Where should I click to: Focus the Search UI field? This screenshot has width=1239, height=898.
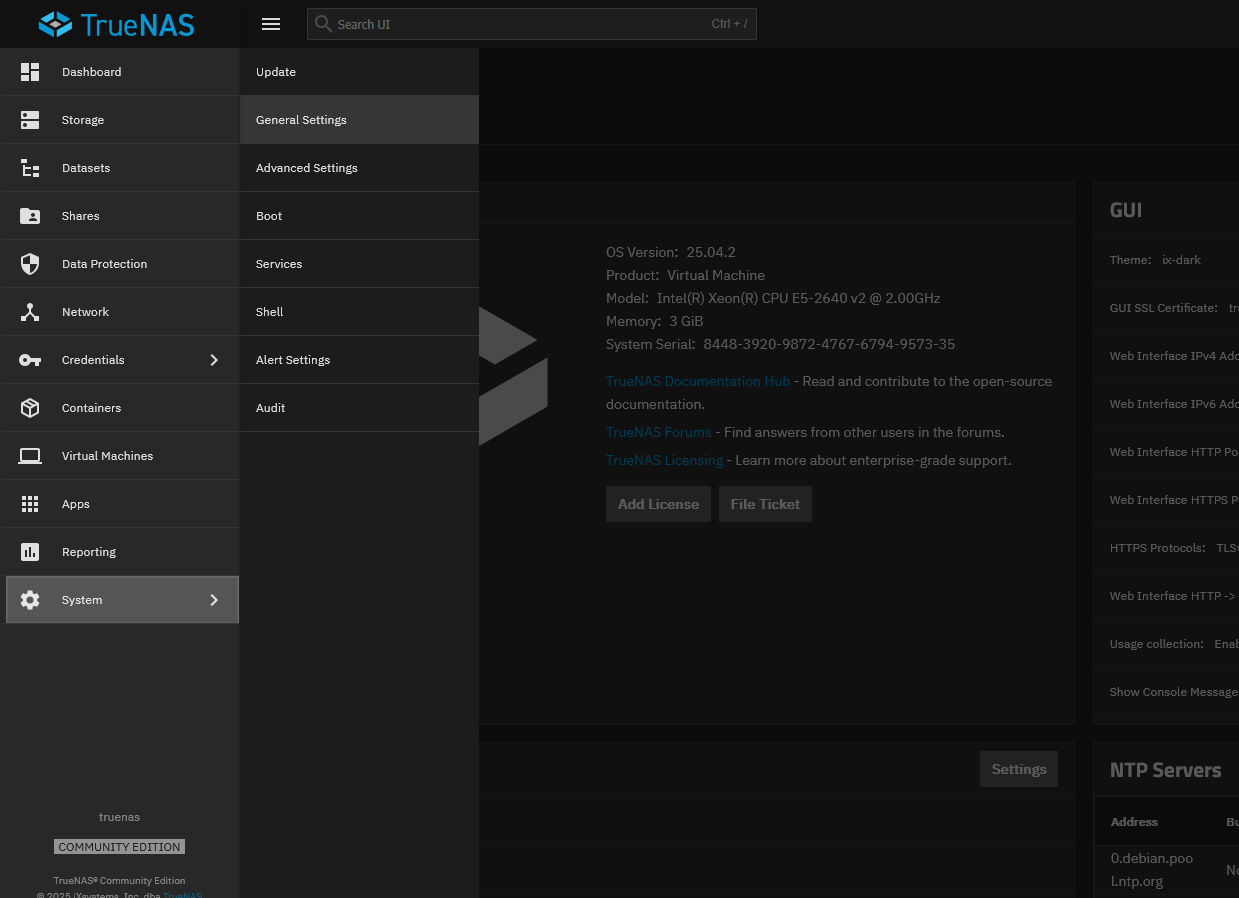point(531,24)
